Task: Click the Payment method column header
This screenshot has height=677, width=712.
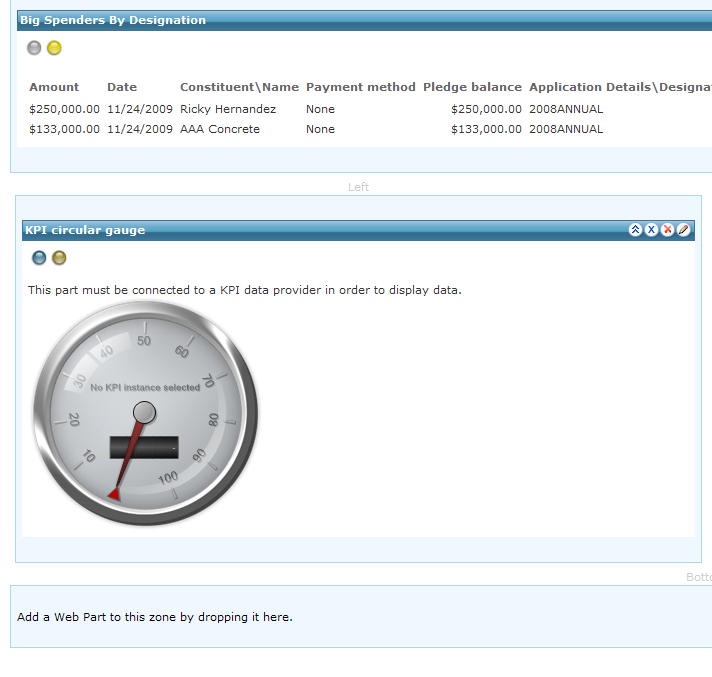Action: tap(360, 87)
